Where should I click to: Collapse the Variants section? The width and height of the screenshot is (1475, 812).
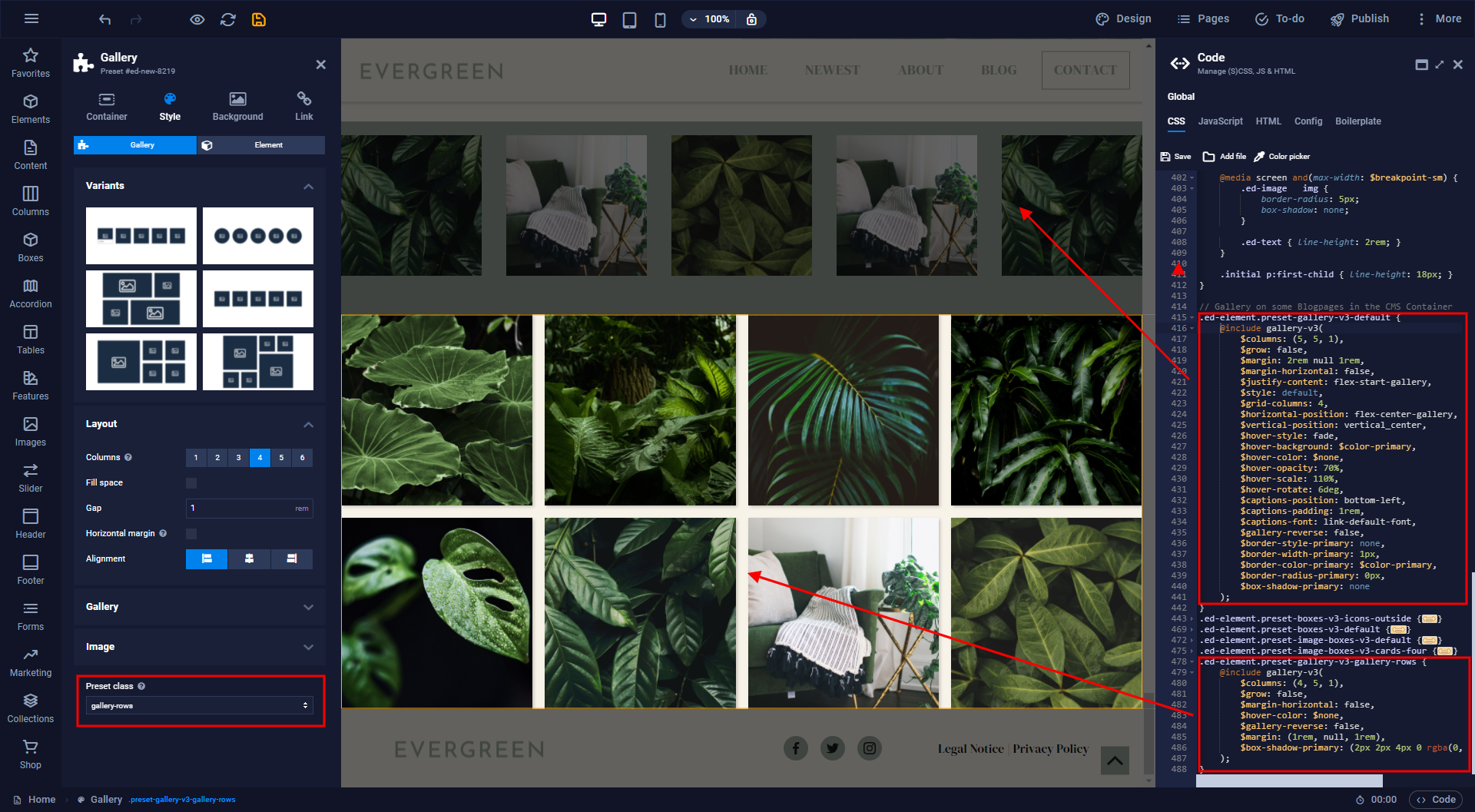308,186
